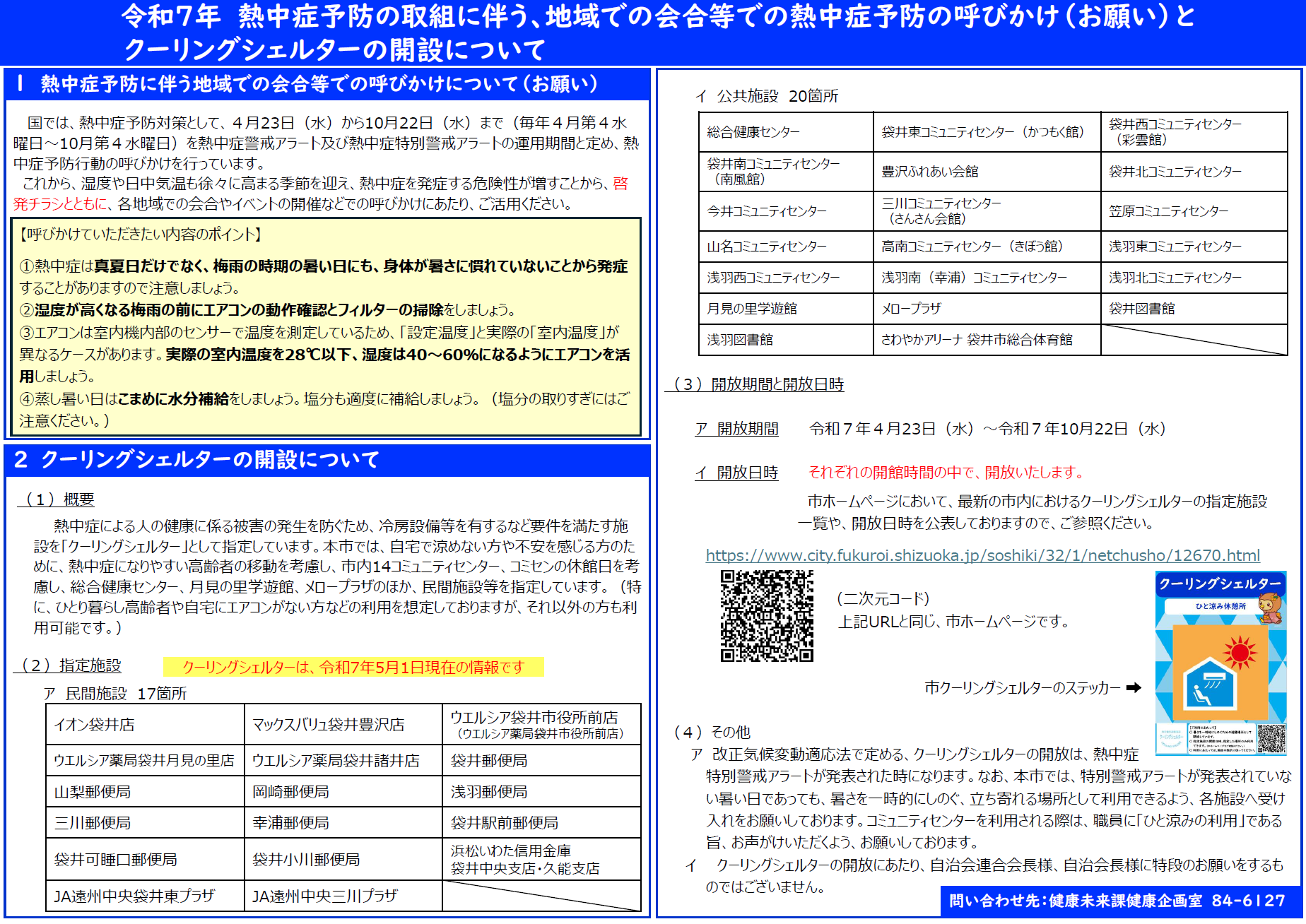The height and width of the screenshot is (924, 1306).
Task: Select the 月見の里学遊館 cell
Action: point(786,308)
